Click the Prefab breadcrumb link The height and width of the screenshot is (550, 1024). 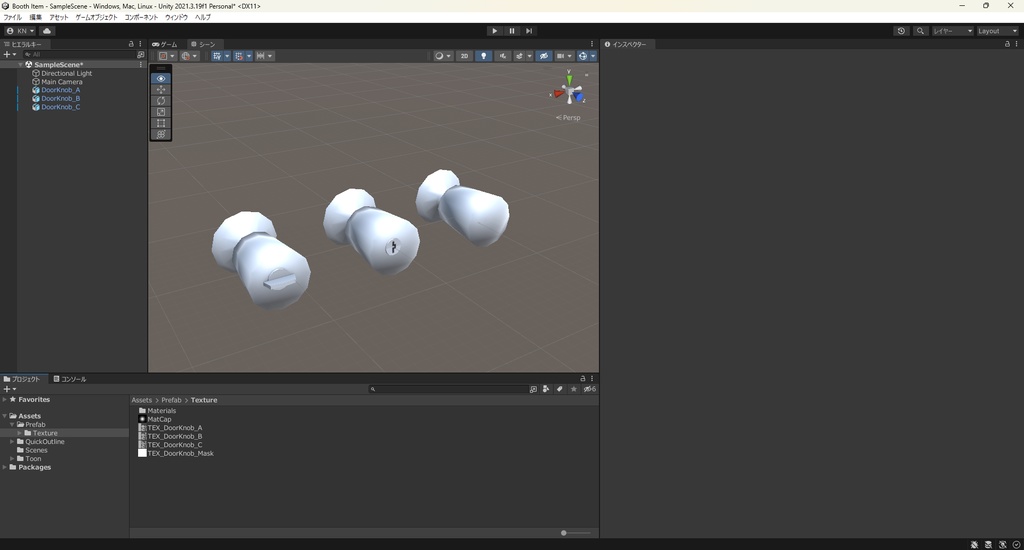[171, 400]
